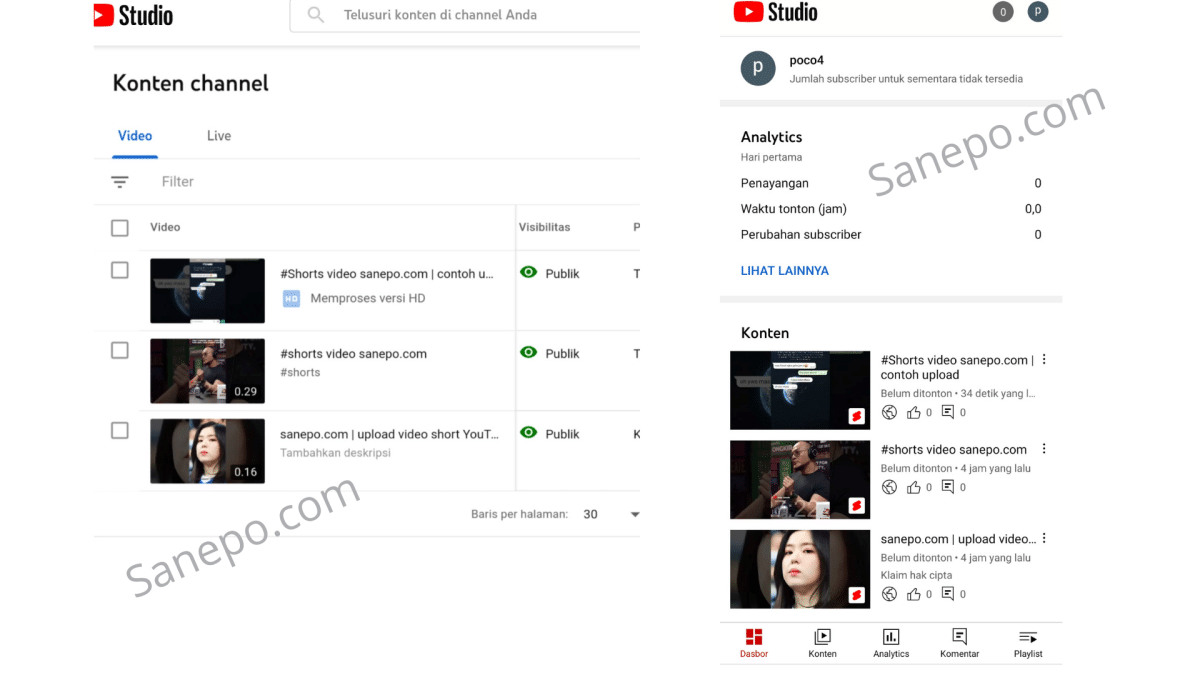
Task: Click Shorts badge on 'contoh upload' thumbnail
Action: pos(857,416)
